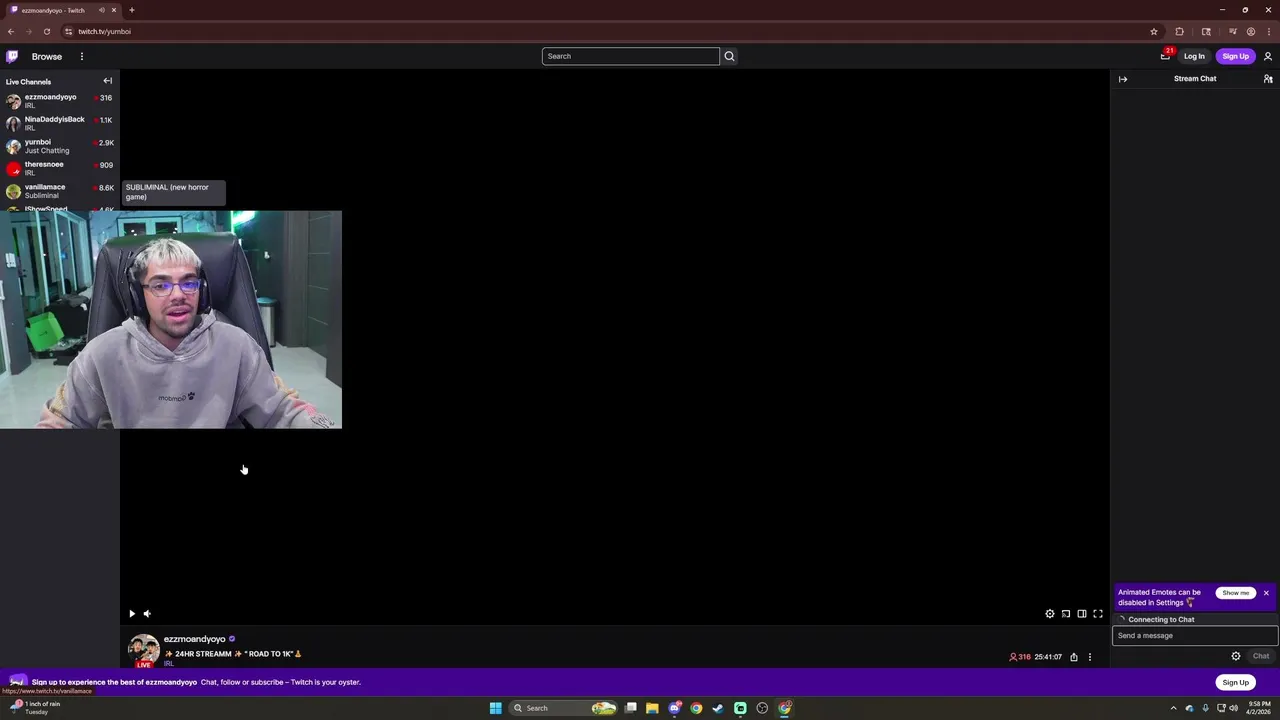
Task: Share the stream via share icon
Action: (x=1074, y=657)
